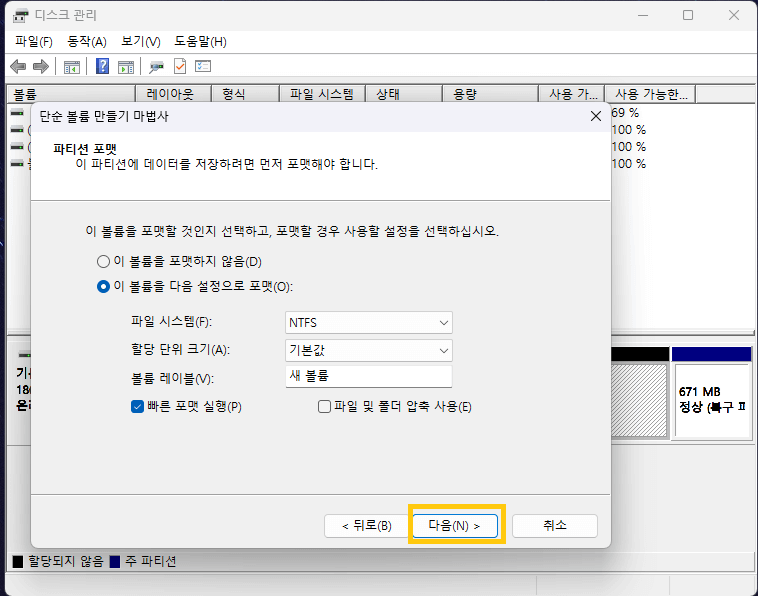Select the second volume row disk icon
The width and height of the screenshot is (758, 596).
(x=17, y=130)
